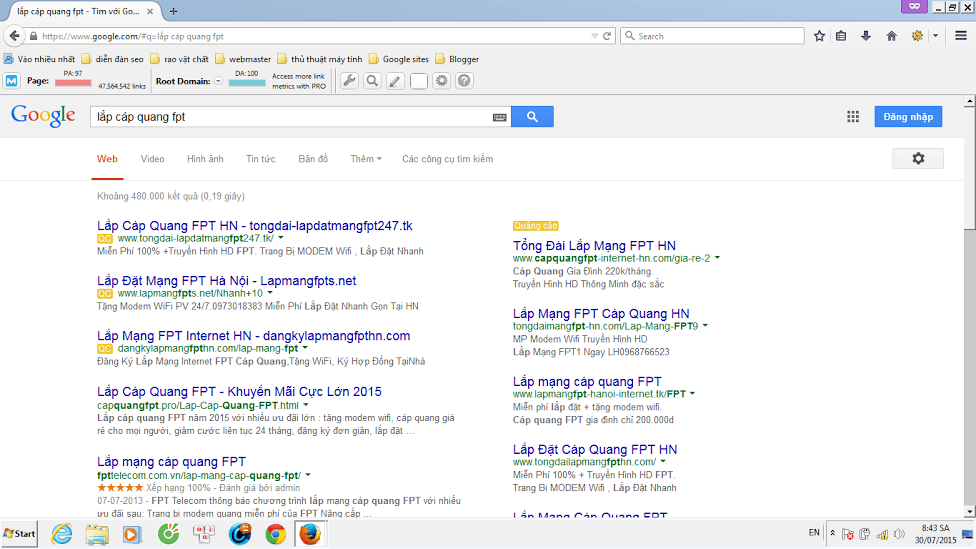Open dropdown next to tongdai-lapdatmangfpt247.tk URL
This screenshot has height=549, width=976.
coord(281,238)
